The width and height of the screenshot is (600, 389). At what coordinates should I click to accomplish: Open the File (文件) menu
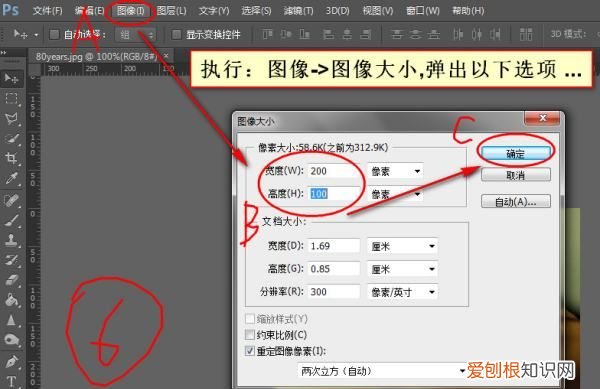click(x=47, y=11)
